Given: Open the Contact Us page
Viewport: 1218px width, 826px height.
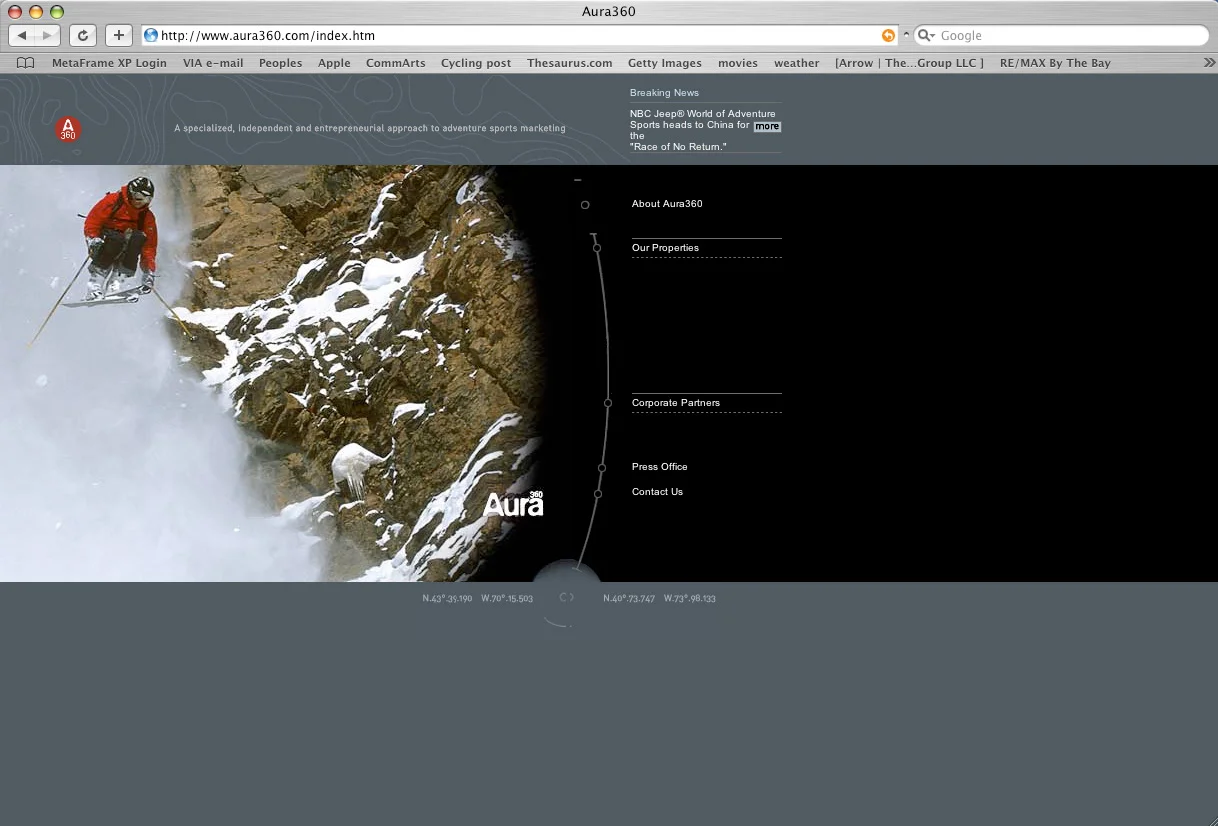Looking at the screenshot, I should click(657, 492).
